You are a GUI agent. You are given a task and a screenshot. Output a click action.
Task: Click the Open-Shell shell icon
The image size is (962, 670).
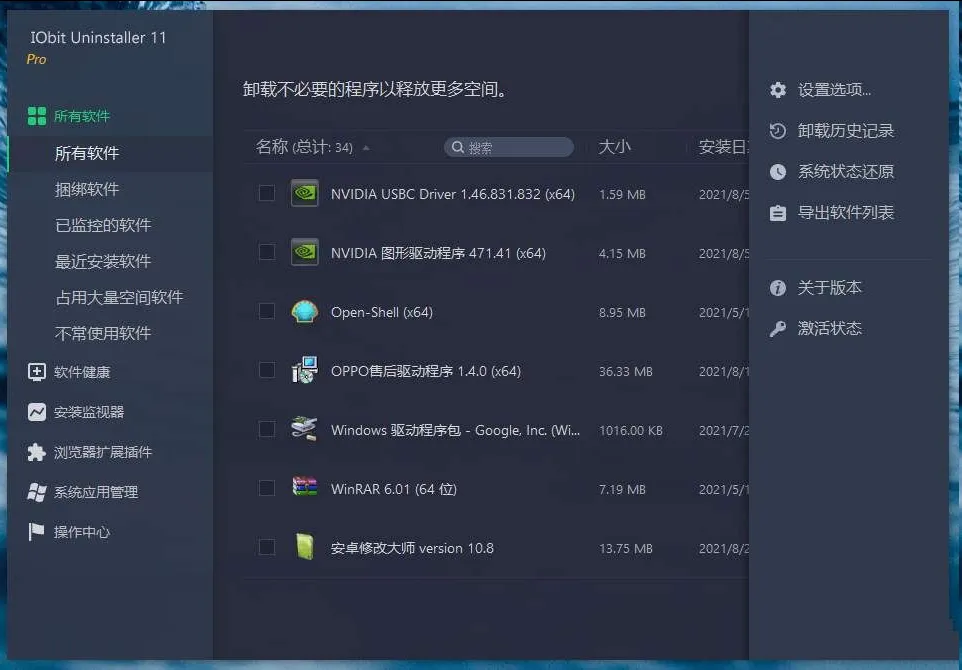click(x=304, y=312)
